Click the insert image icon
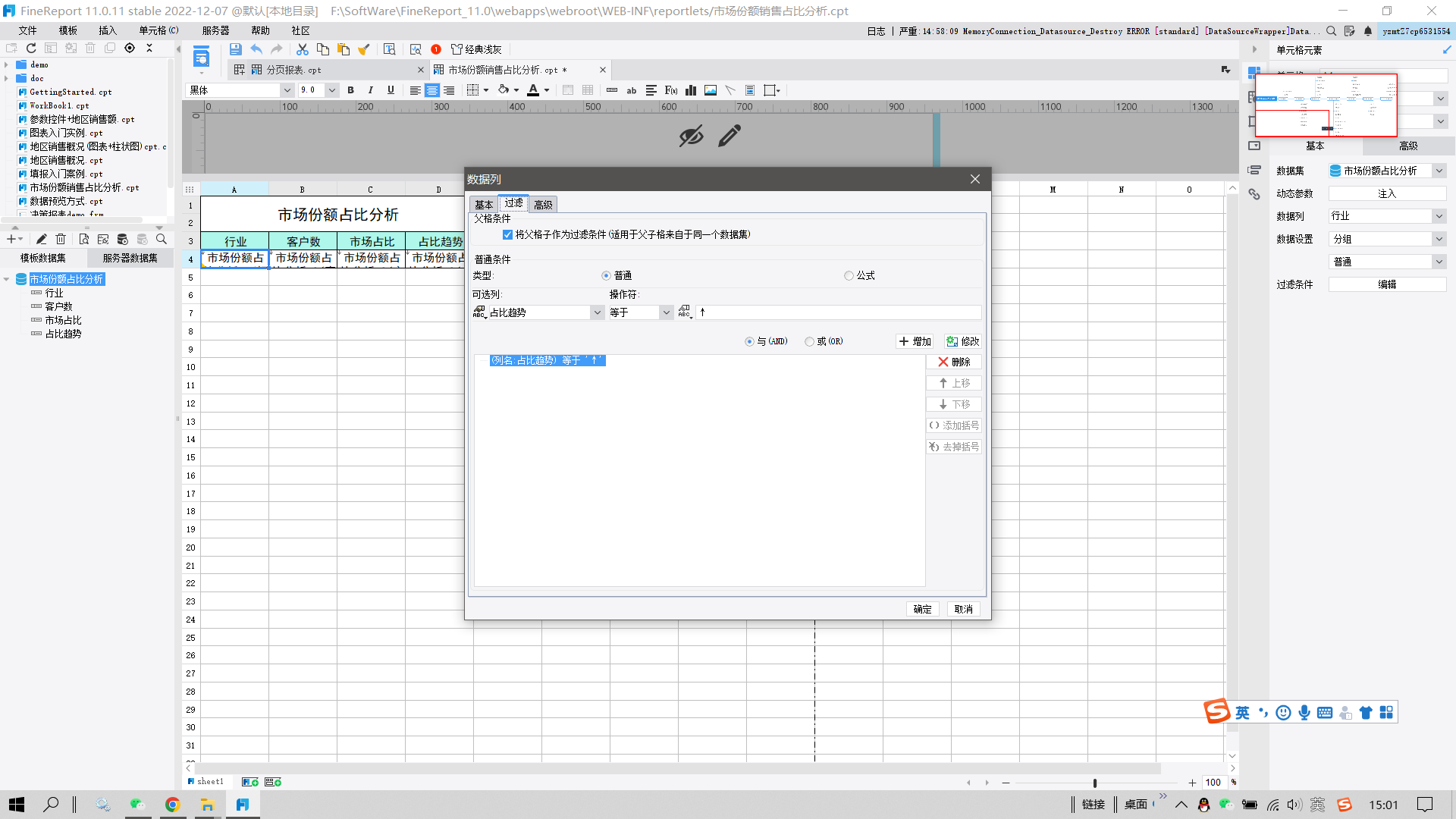The width and height of the screenshot is (1456, 819). point(711,90)
